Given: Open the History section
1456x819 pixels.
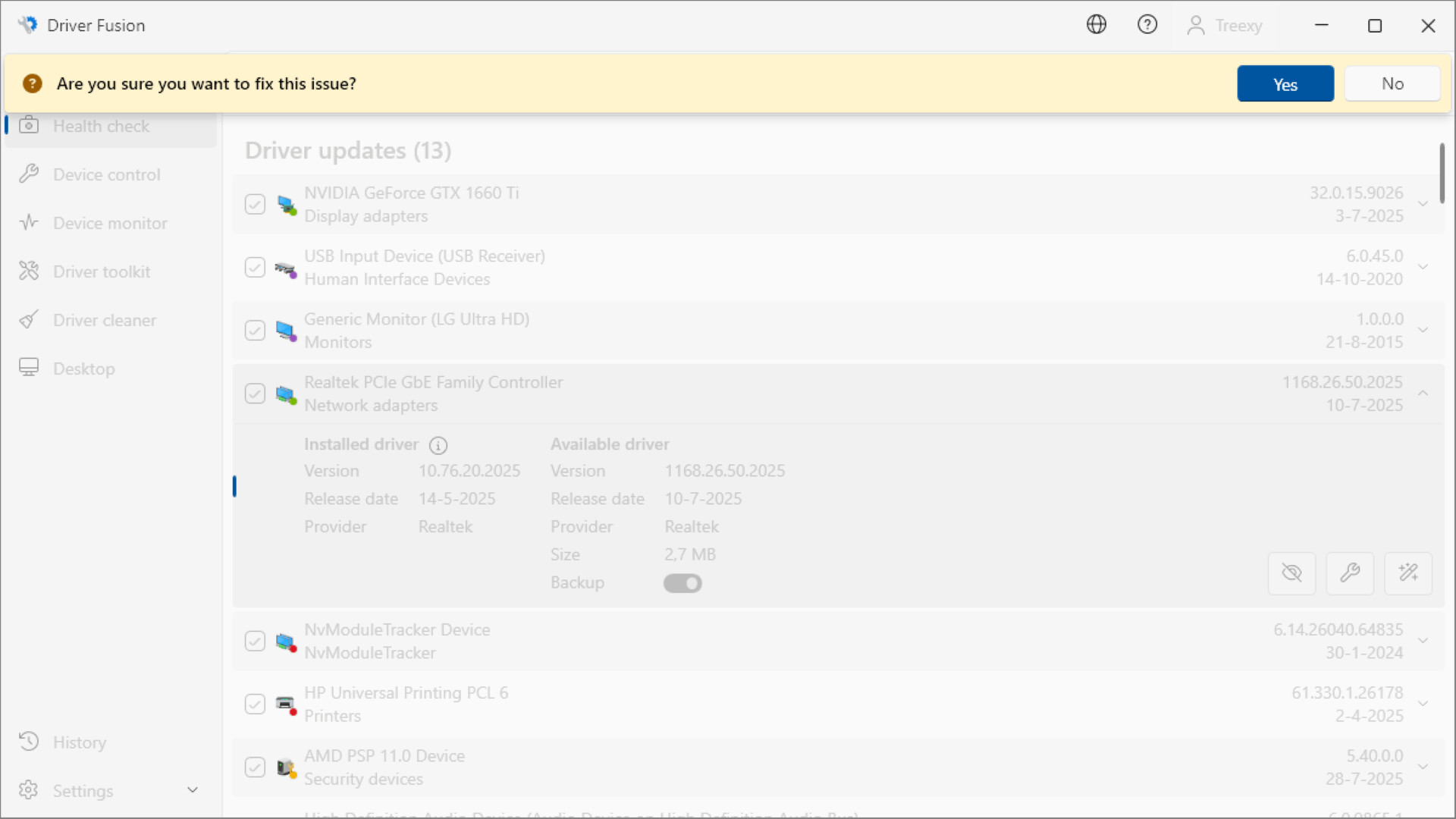Looking at the screenshot, I should (80, 742).
